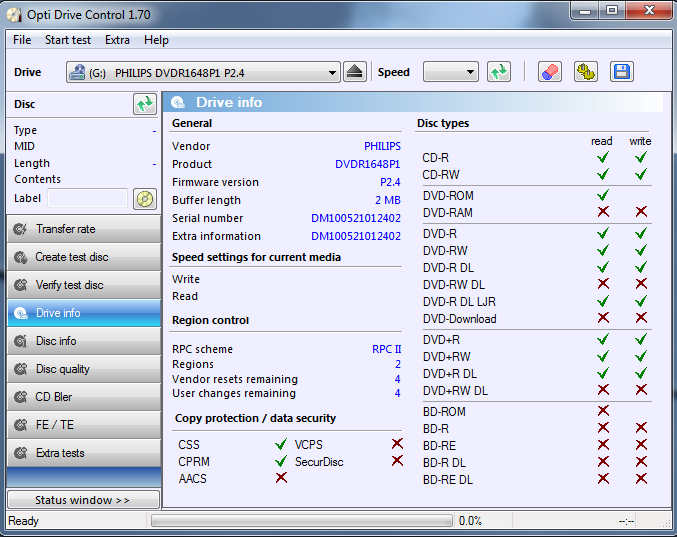The width and height of the screenshot is (677, 537).
Task: Click the Disc info sidebar icon
Action: pos(20,341)
